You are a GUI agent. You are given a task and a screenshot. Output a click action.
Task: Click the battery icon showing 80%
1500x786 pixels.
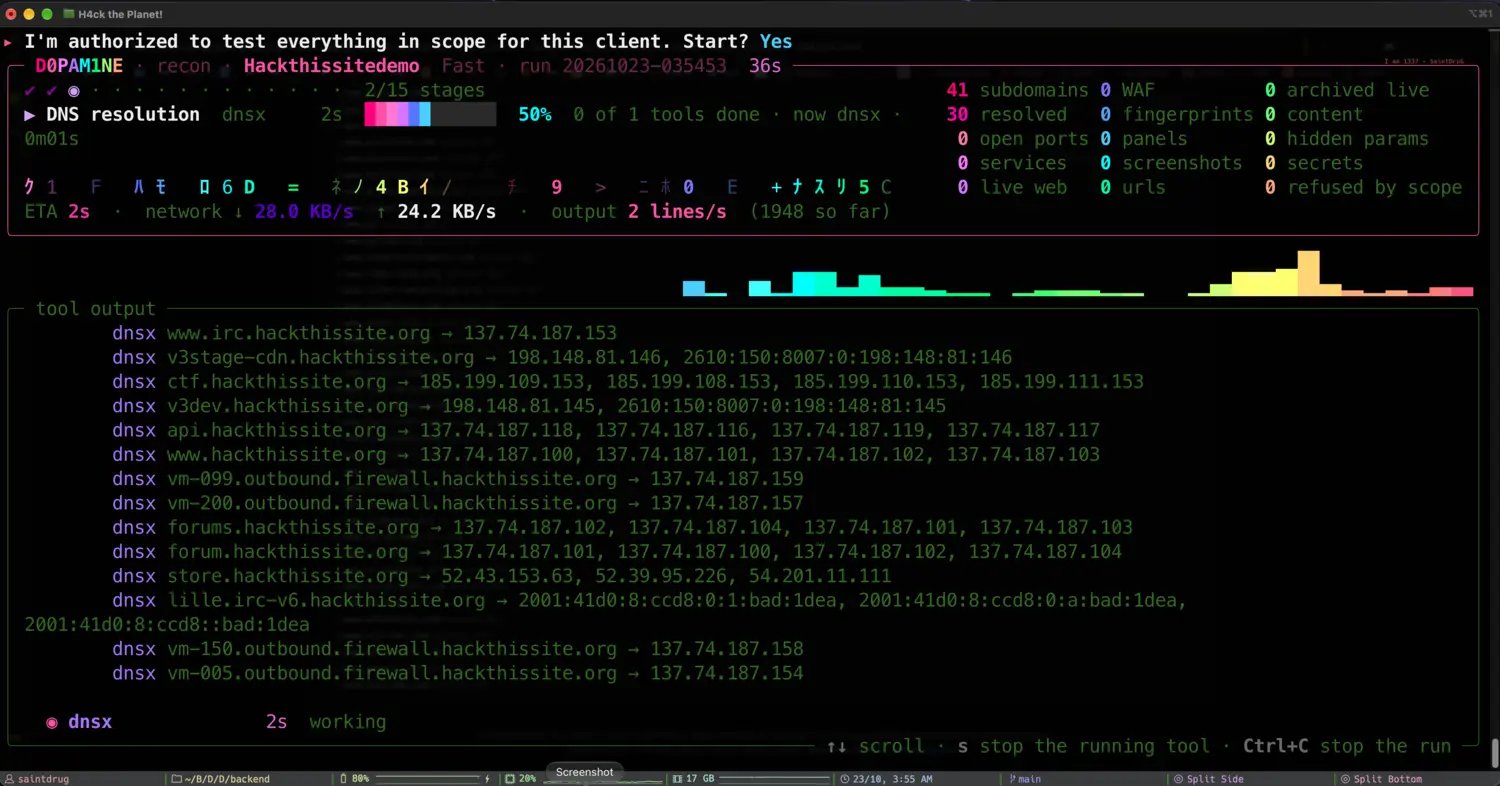click(343, 778)
